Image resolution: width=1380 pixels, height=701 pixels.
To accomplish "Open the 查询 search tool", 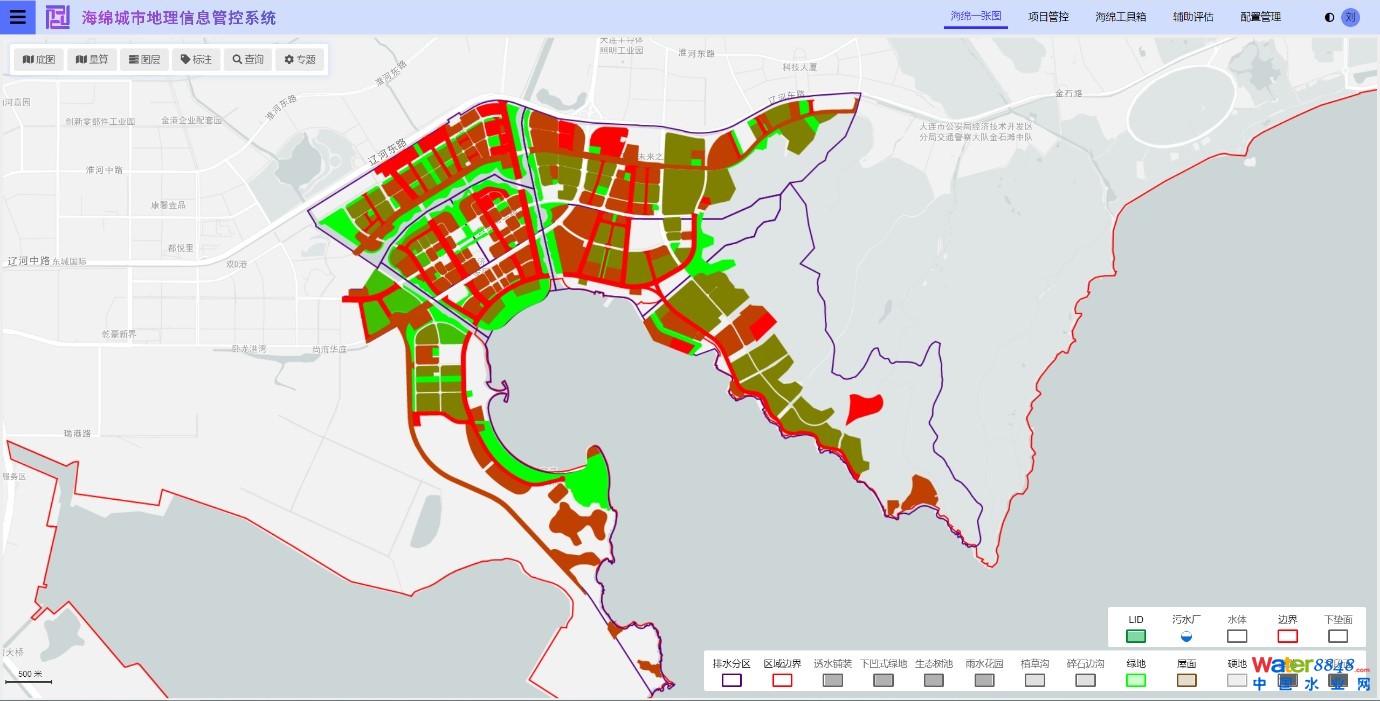I will pyautogui.click(x=248, y=60).
